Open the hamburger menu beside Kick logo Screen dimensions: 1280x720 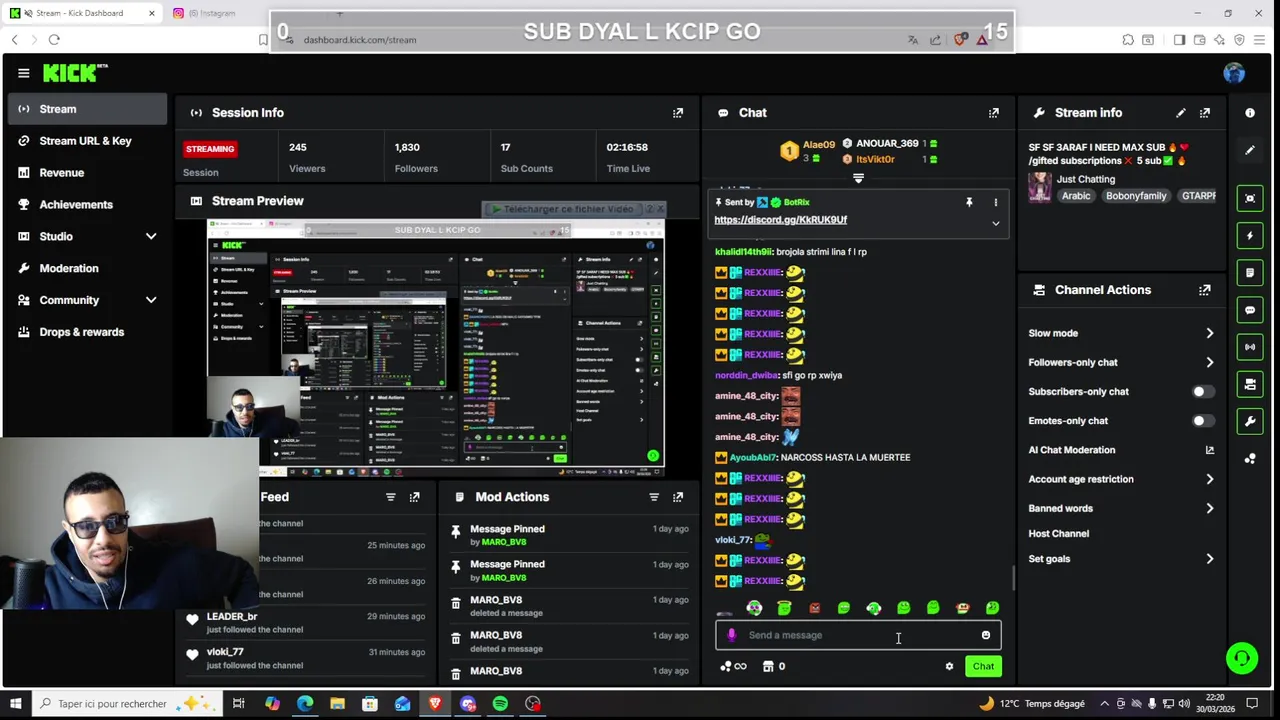23,73
